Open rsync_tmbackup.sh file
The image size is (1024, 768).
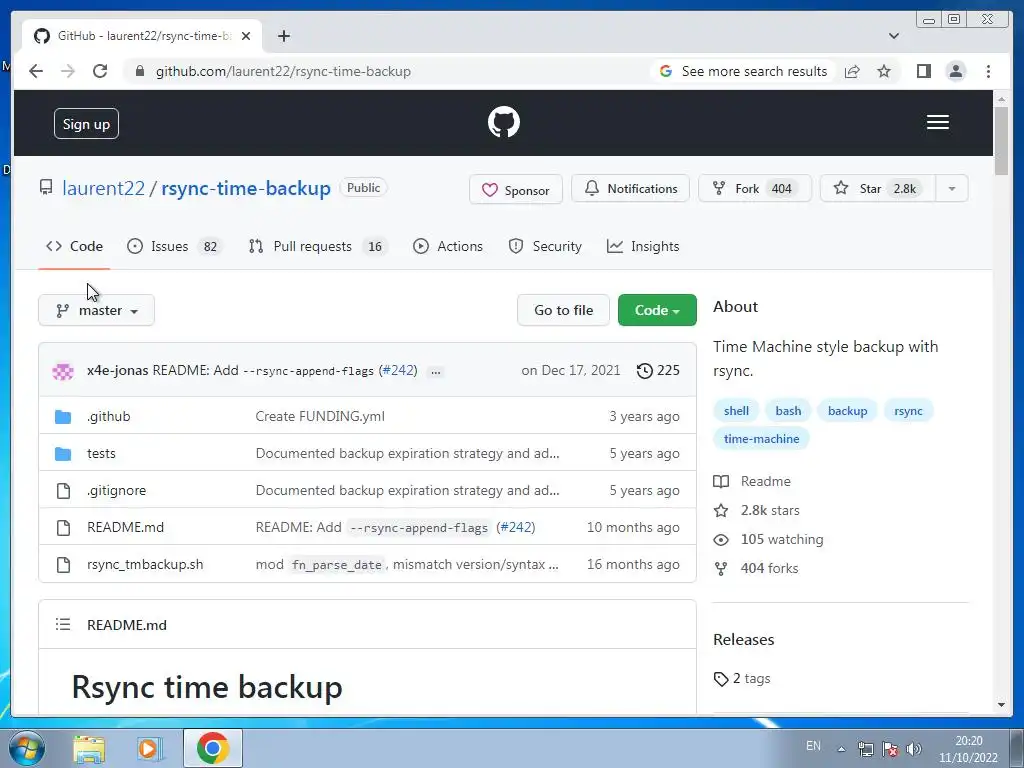click(x=145, y=564)
